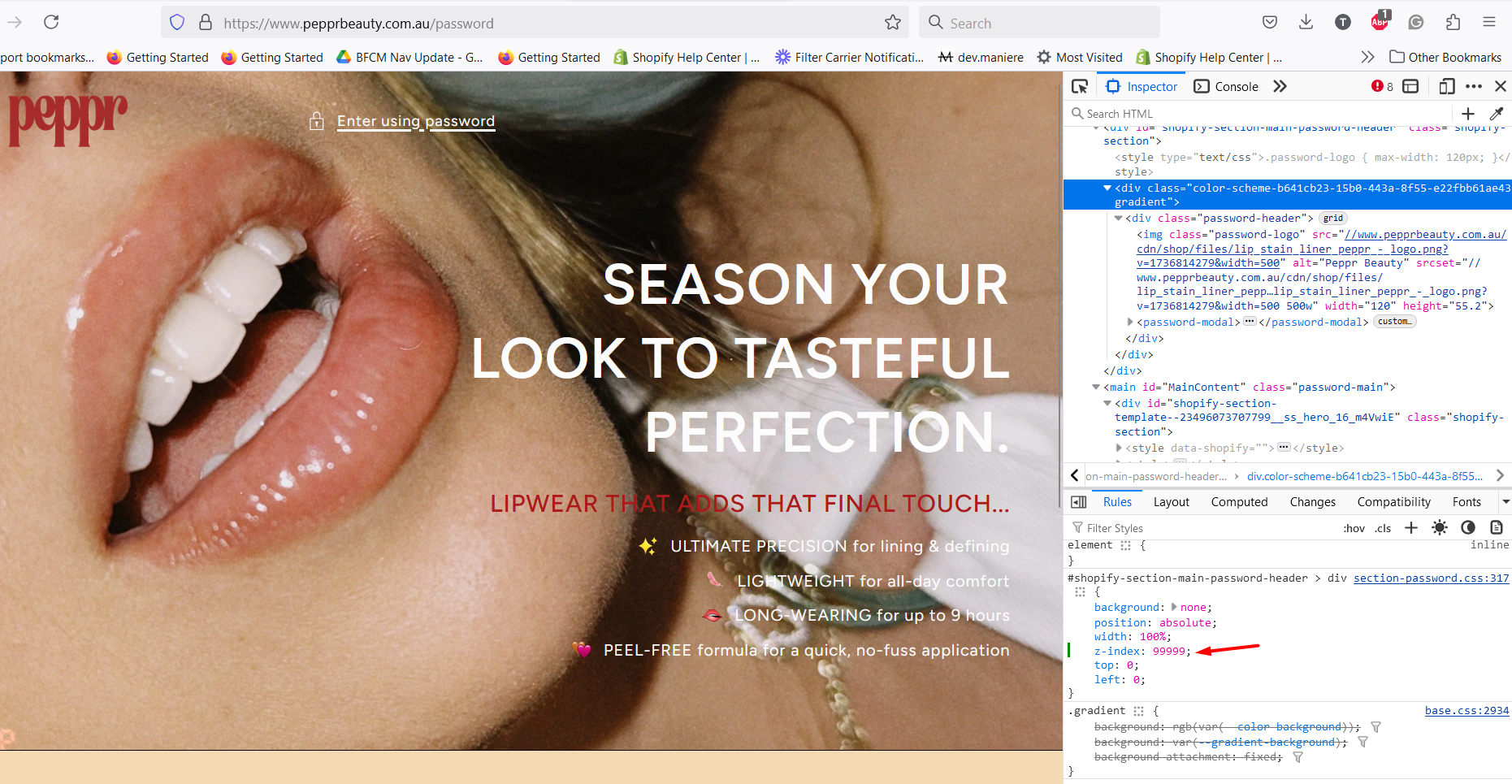Collapse the main#MainContent node

(x=1096, y=387)
